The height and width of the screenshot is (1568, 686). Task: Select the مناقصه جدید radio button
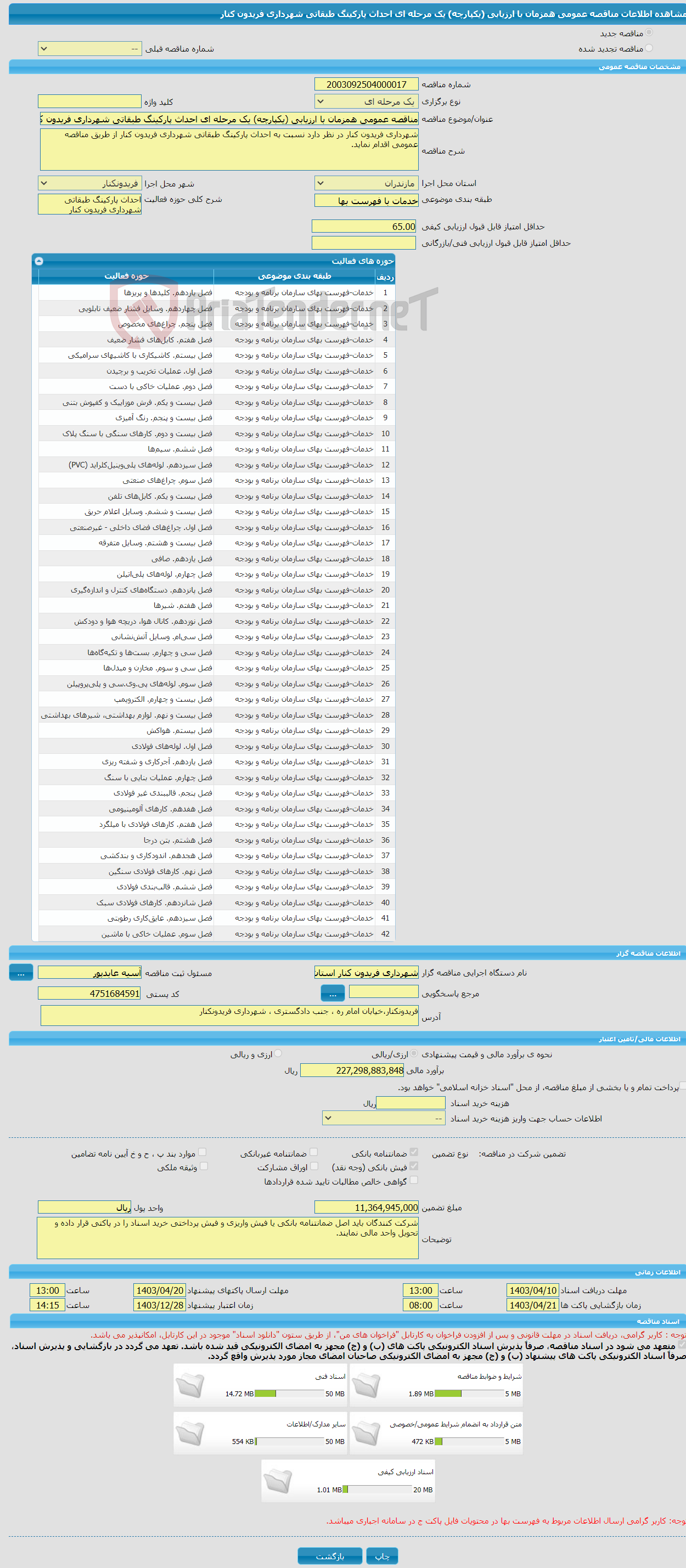[x=648, y=33]
